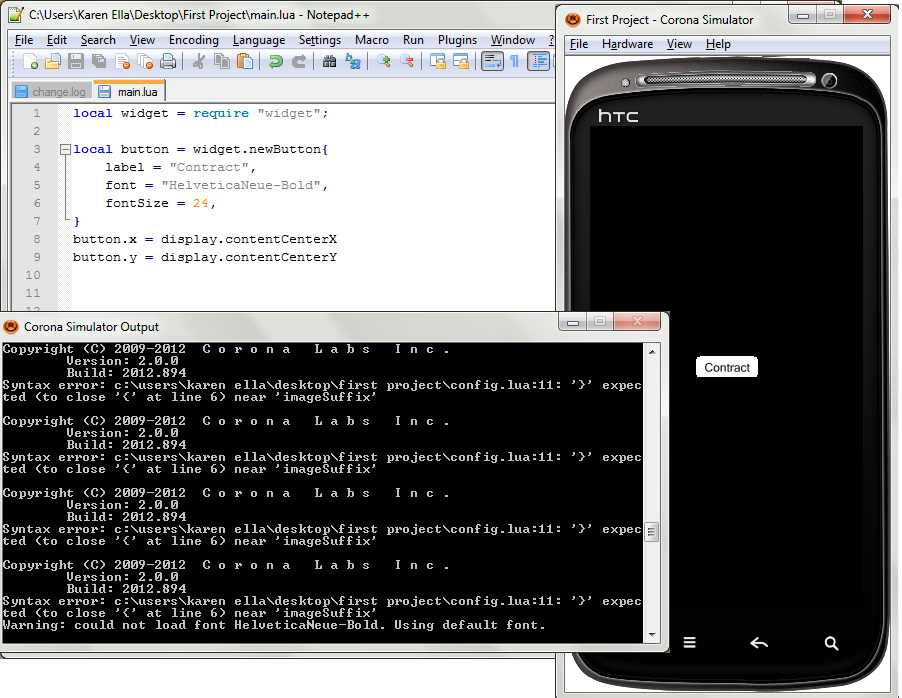Click the Notepad++ title bar icon
Screen dimensions: 902x698
point(16,15)
